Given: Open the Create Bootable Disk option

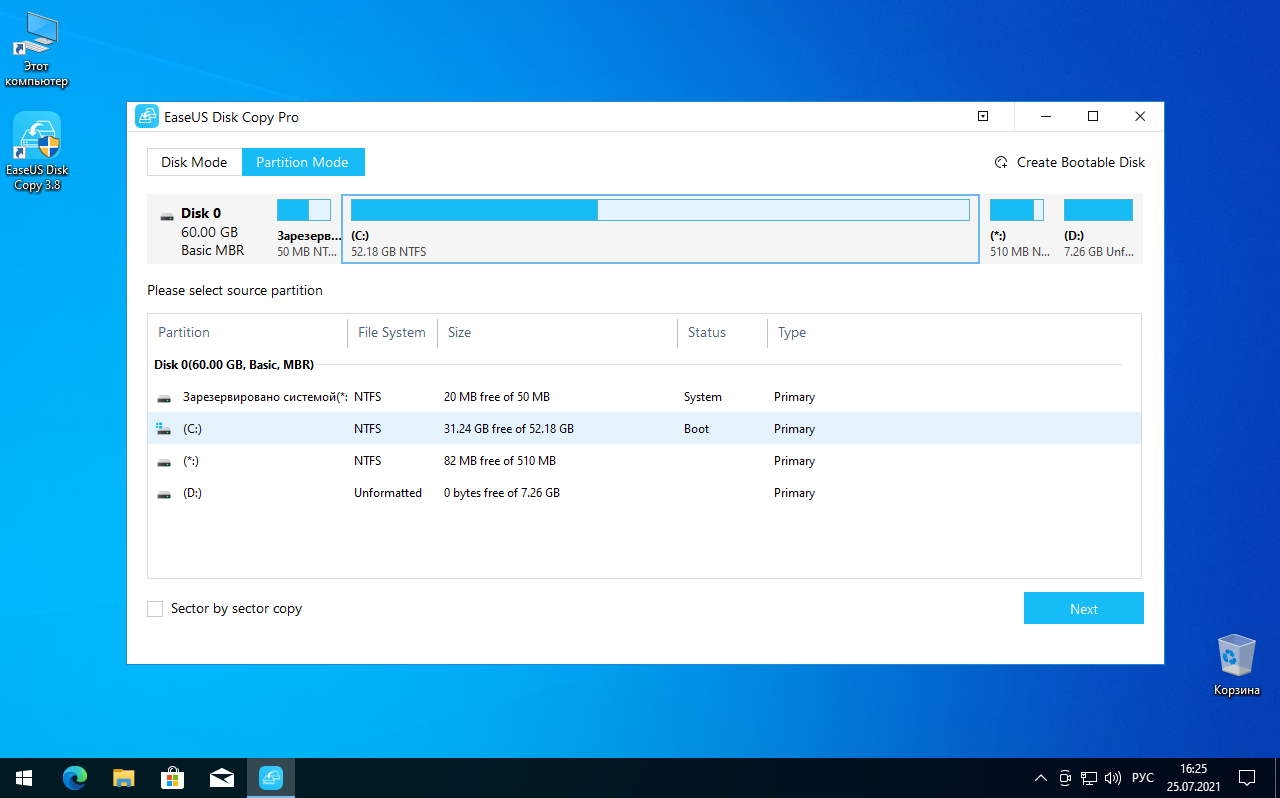Looking at the screenshot, I should point(1070,162).
